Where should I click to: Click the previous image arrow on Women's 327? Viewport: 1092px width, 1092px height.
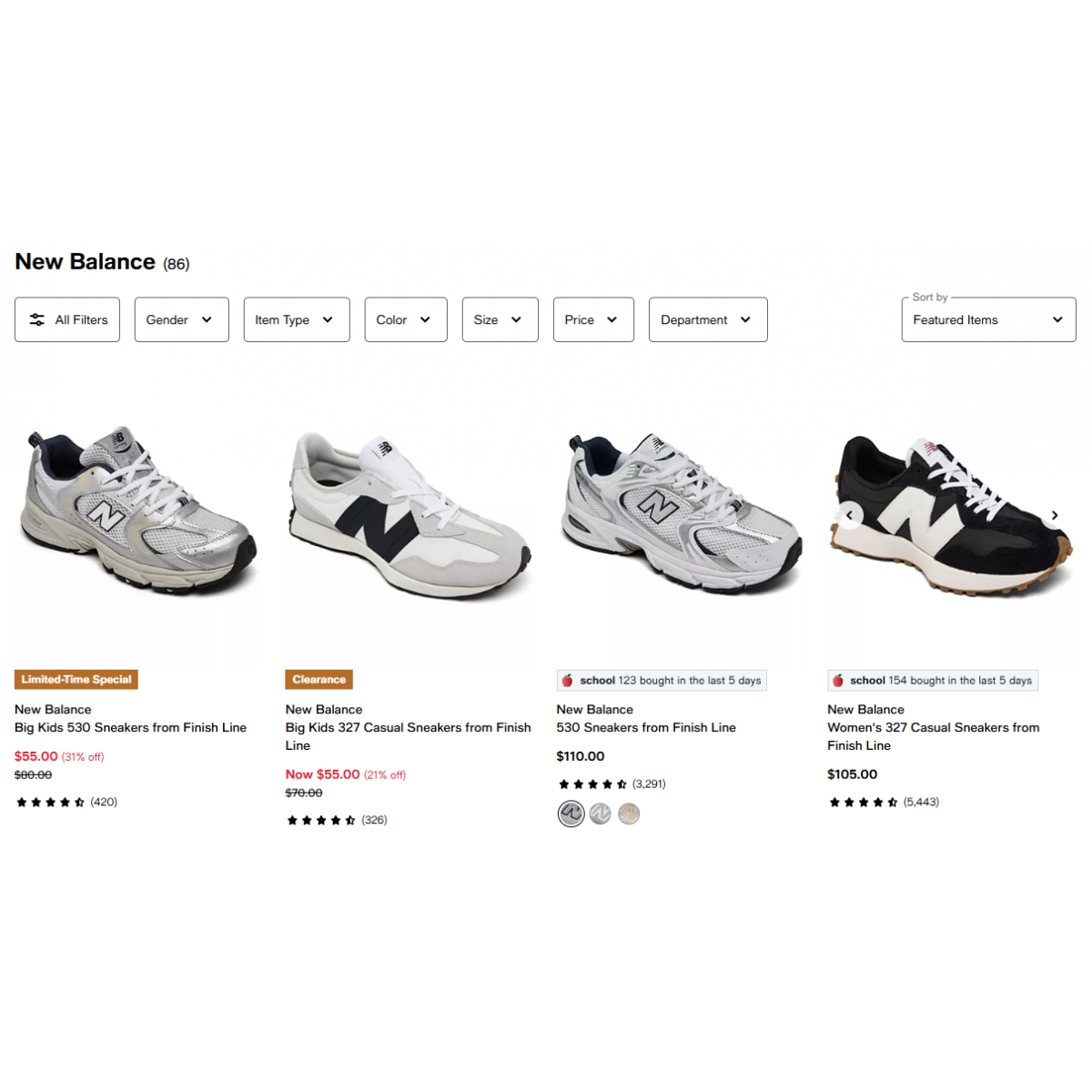click(850, 516)
